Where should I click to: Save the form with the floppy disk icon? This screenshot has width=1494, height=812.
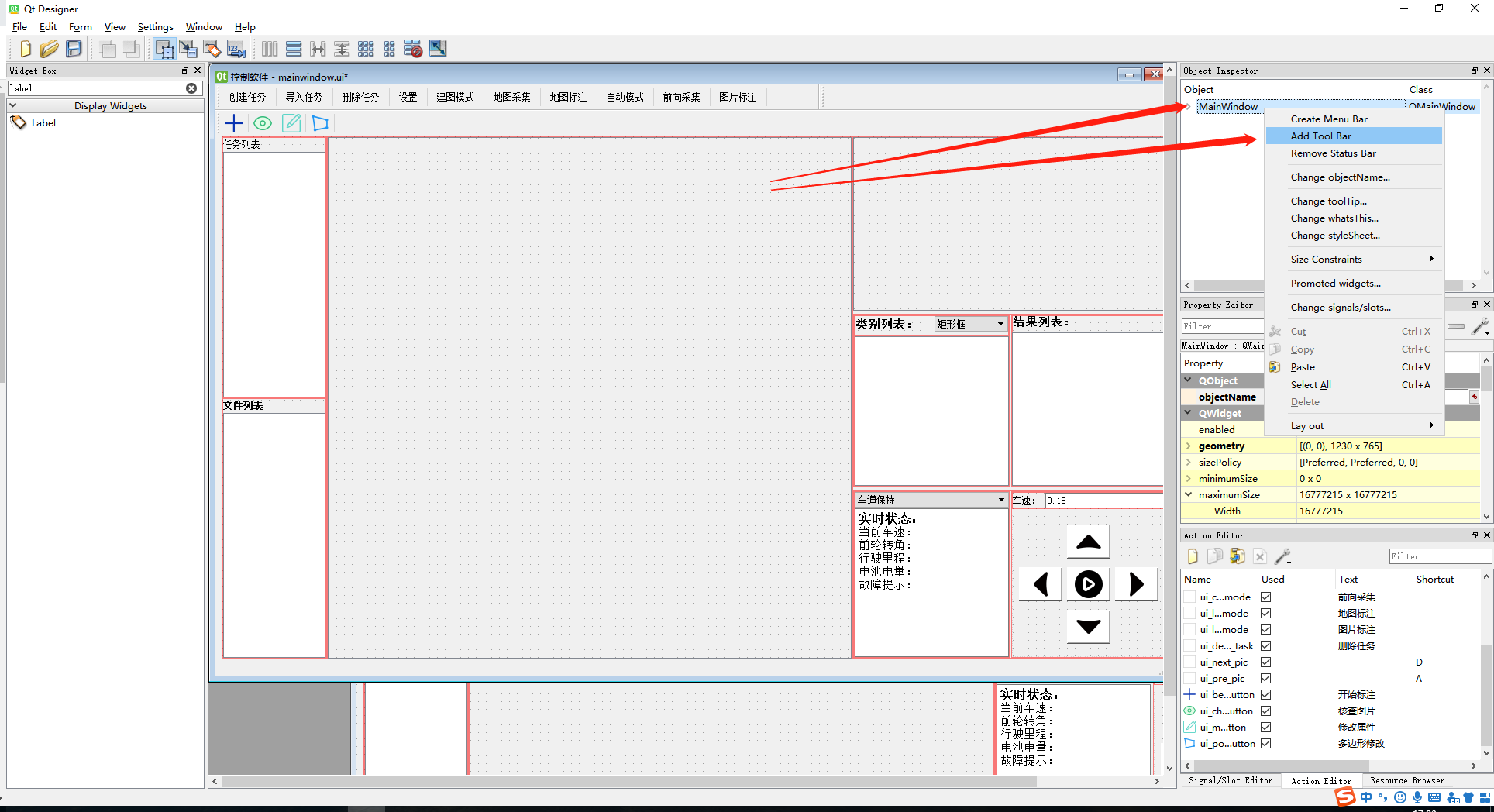click(74, 48)
